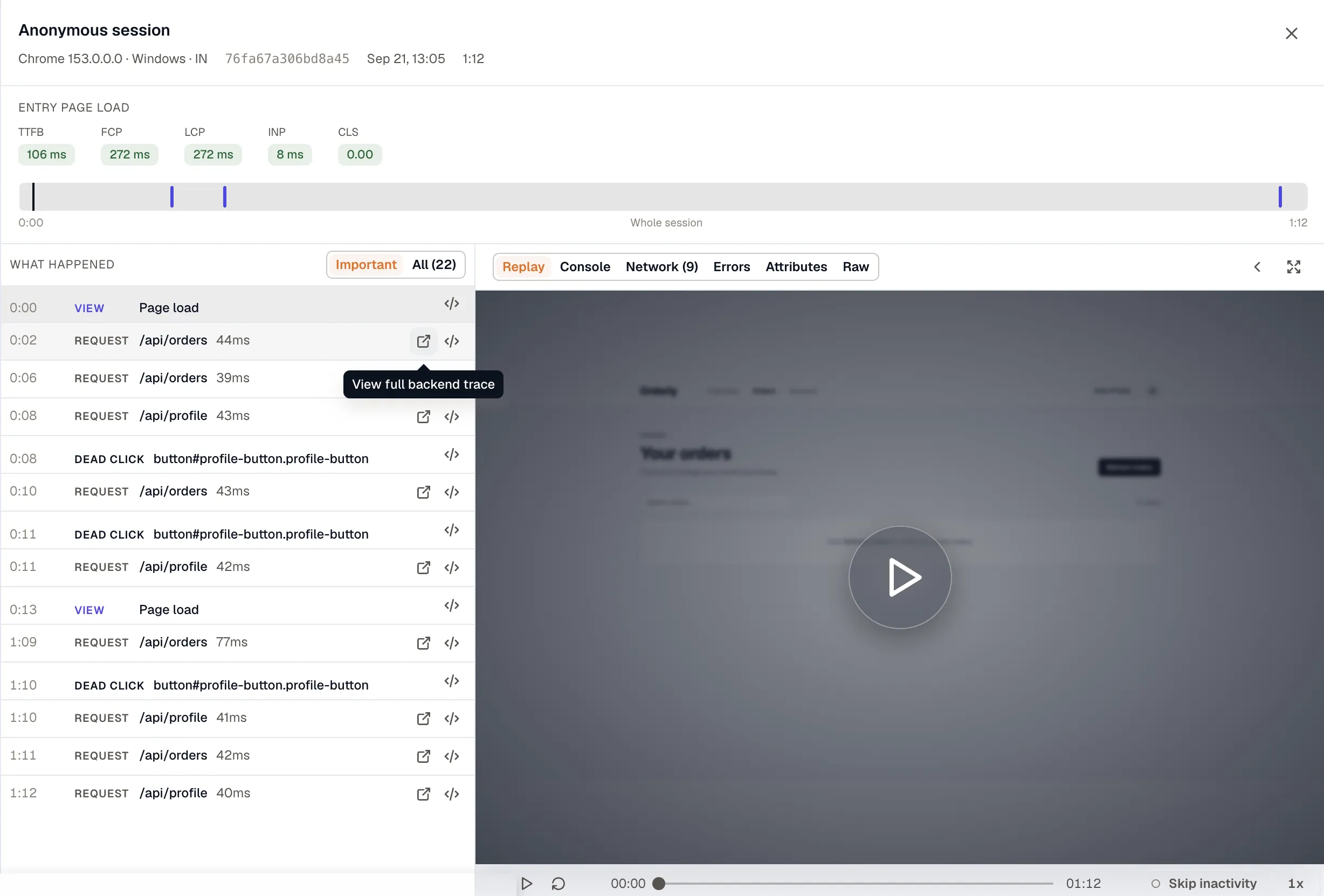Viewport: 1324px width, 896px height.
Task: Play replay using bottom bar play icon
Action: [526, 884]
